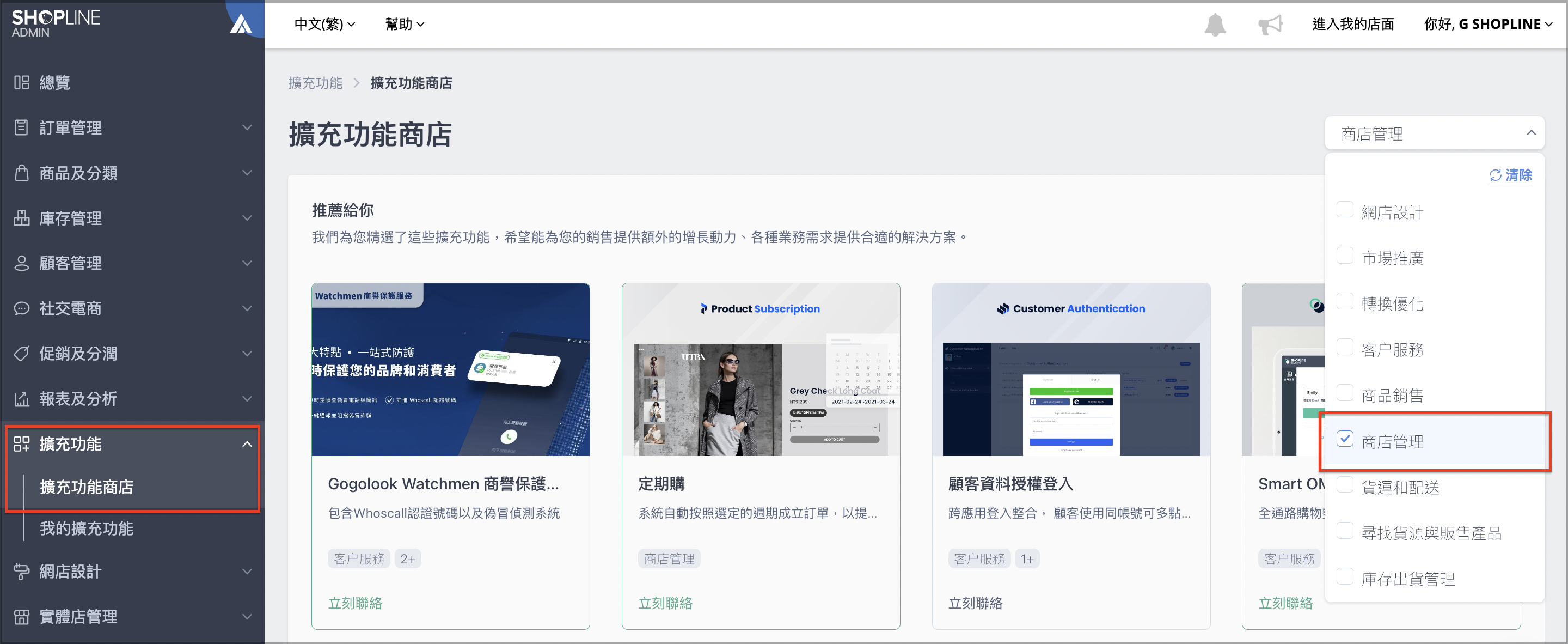Click the triangular logo badge in sidebar header
The image size is (1568, 644).
point(241,25)
